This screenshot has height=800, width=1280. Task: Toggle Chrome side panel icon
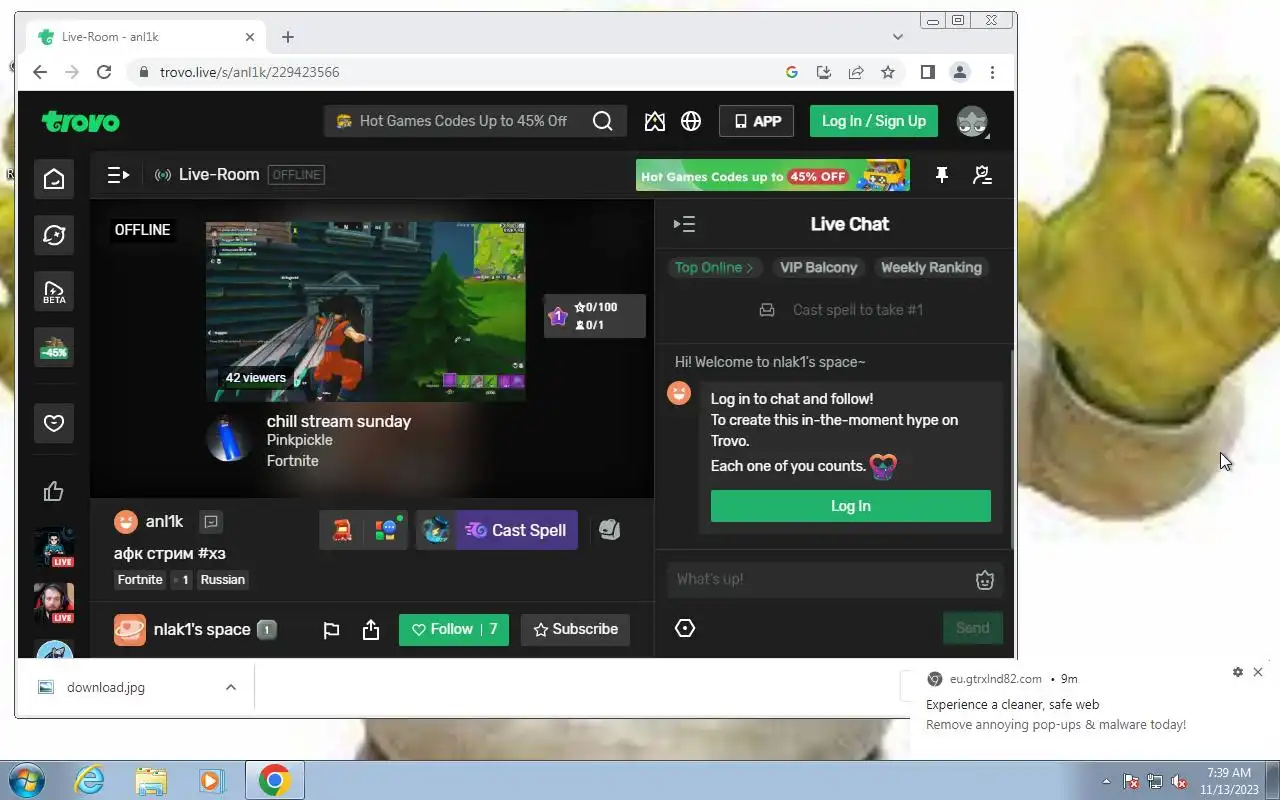point(927,72)
